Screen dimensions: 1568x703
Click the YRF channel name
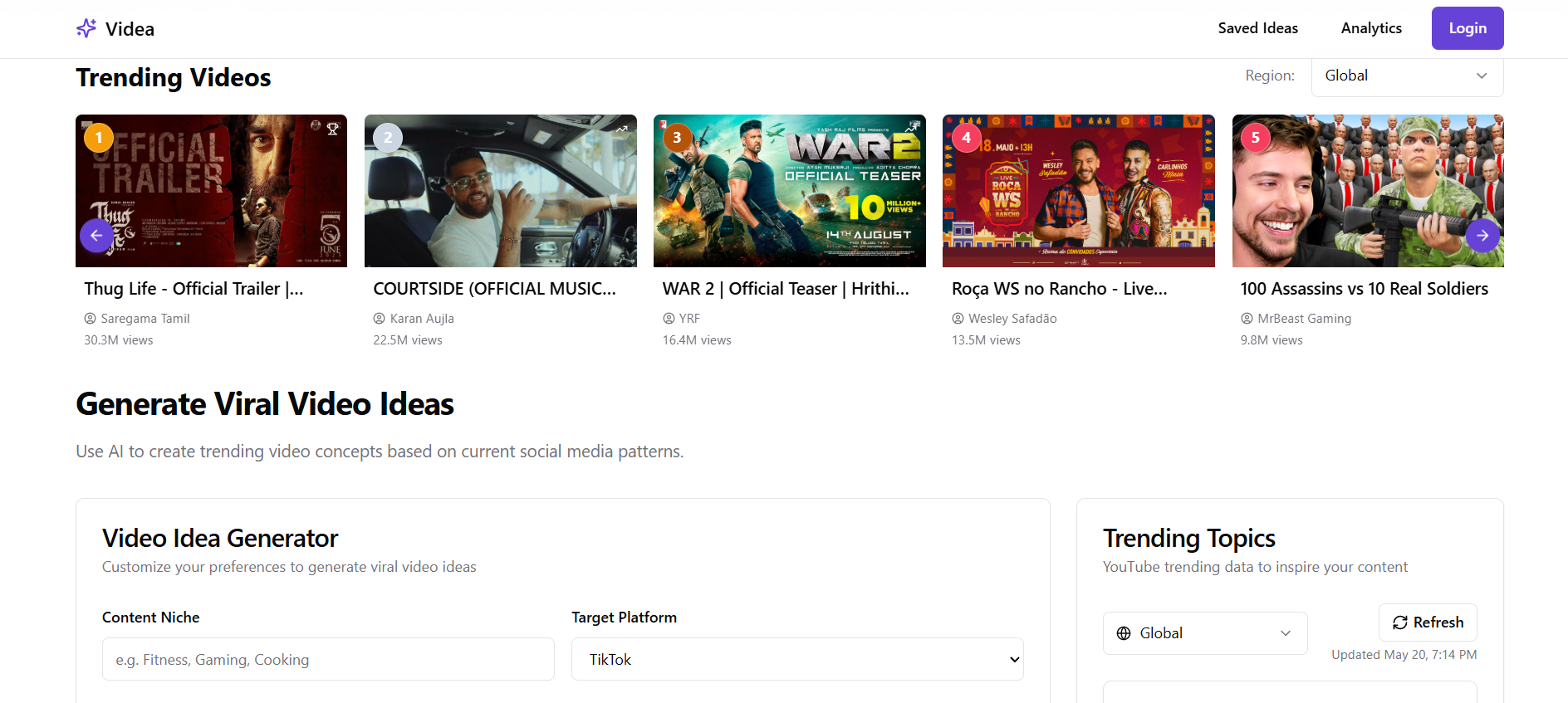click(x=689, y=319)
